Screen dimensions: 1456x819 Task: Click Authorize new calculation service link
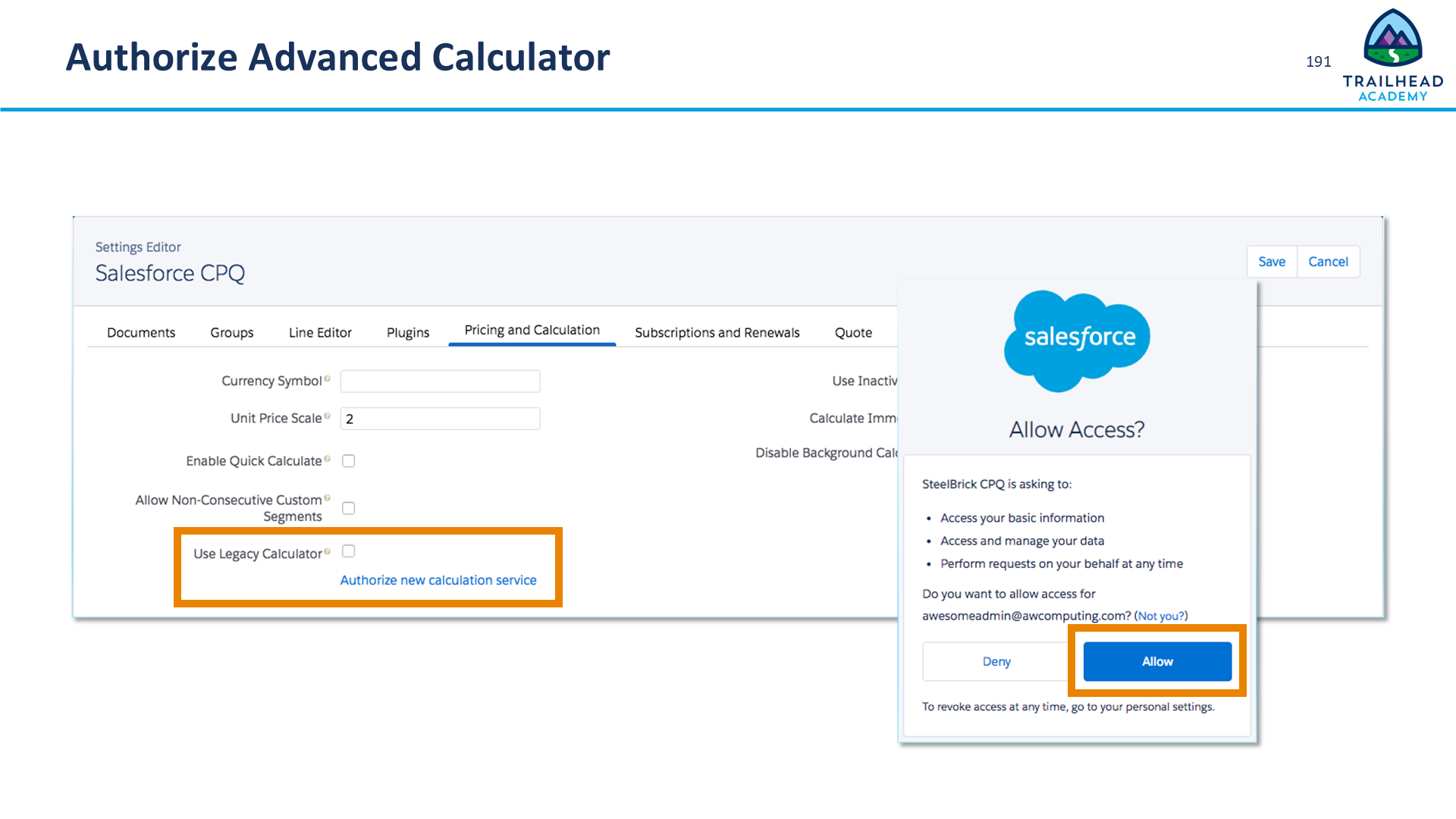(x=438, y=580)
